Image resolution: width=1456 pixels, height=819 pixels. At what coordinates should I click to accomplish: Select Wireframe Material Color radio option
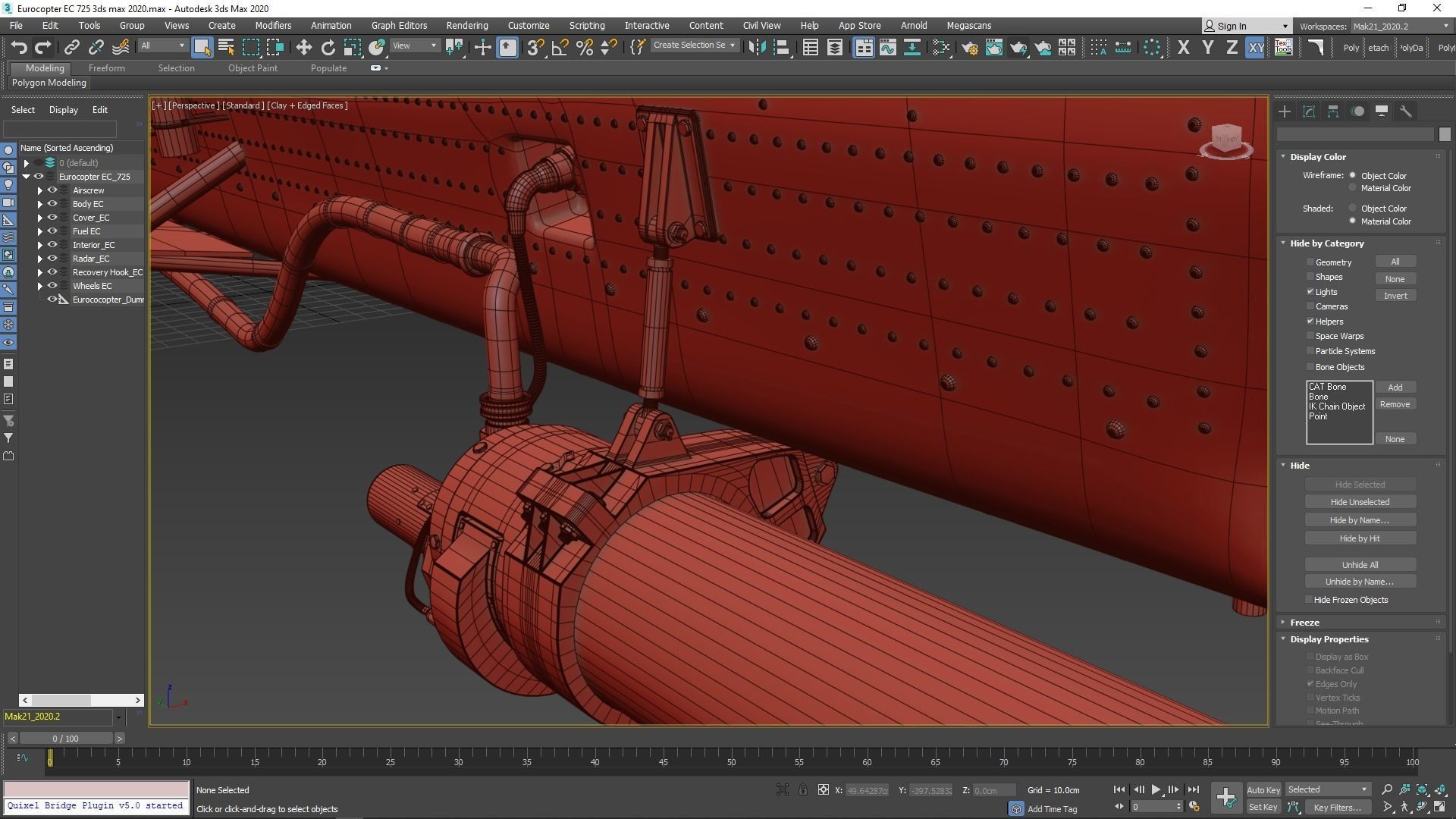pos(1352,188)
